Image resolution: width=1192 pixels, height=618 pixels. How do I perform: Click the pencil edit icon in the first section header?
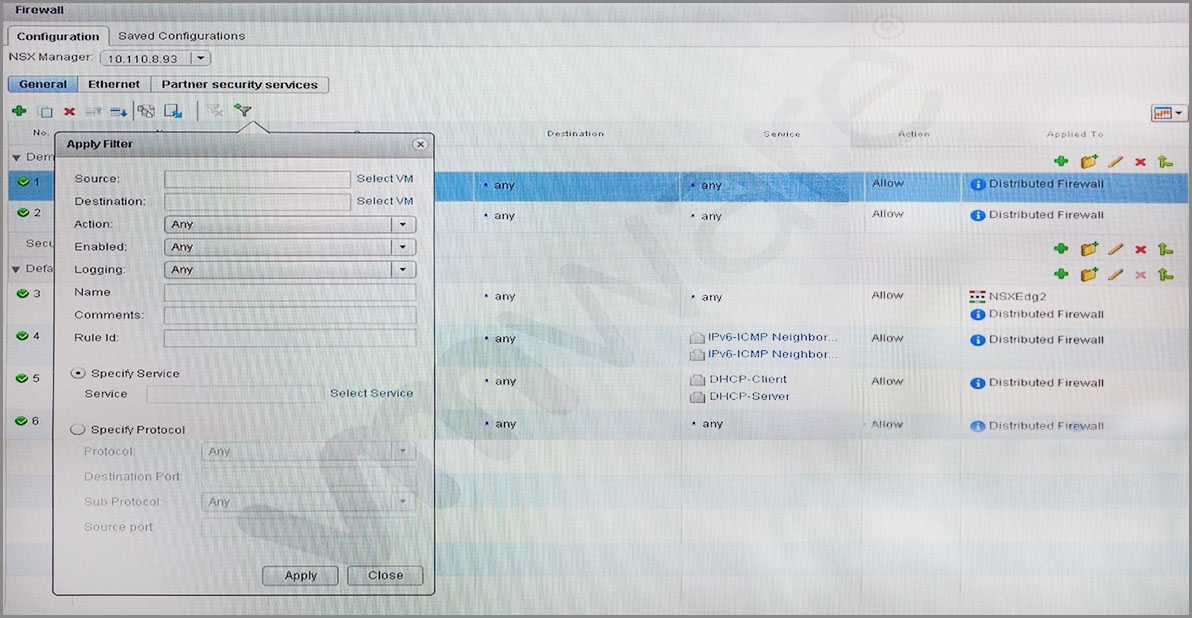[1116, 162]
